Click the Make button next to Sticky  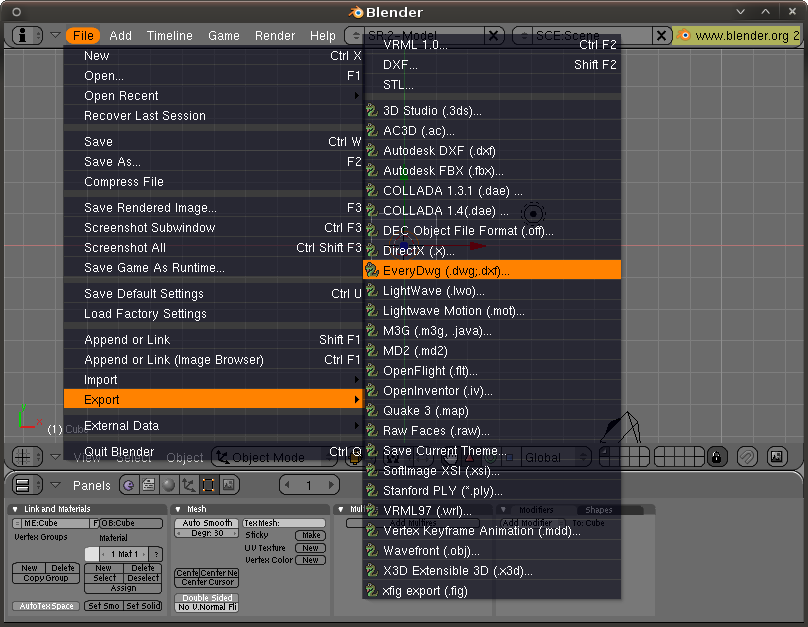(310, 535)
